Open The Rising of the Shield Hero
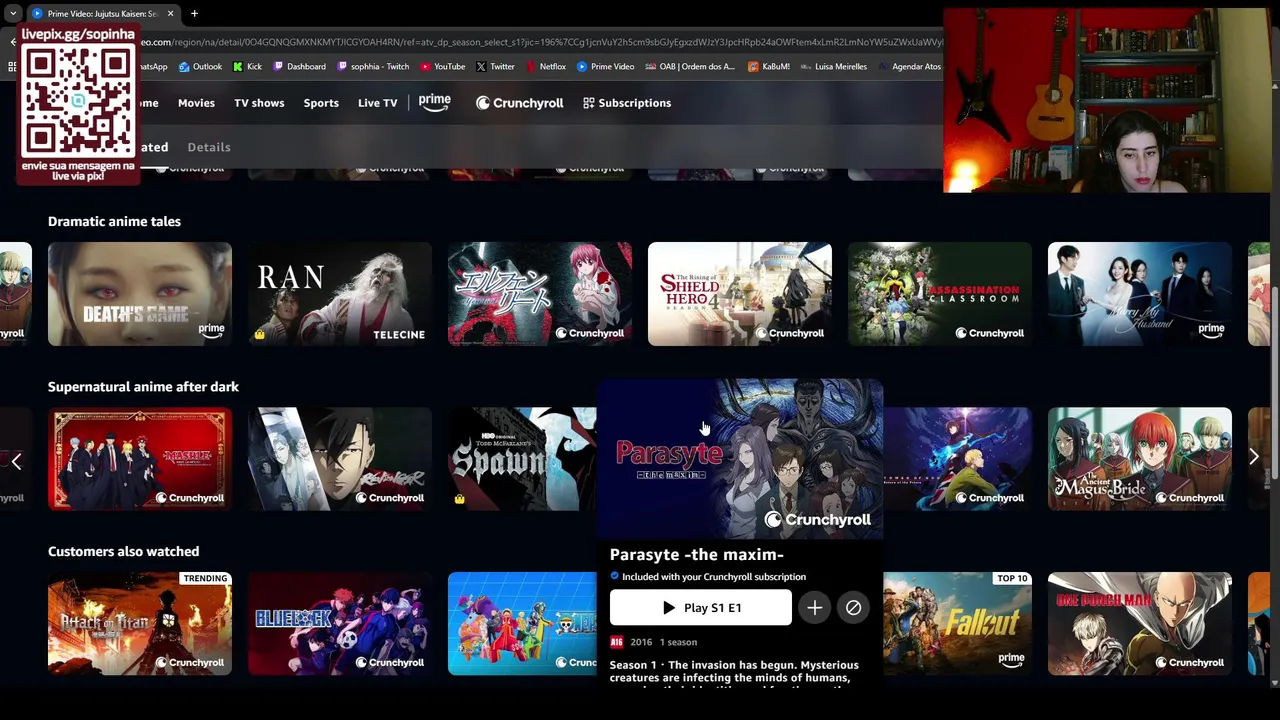This screenshot has width=1280, height=720. click(x=740, y=294)
